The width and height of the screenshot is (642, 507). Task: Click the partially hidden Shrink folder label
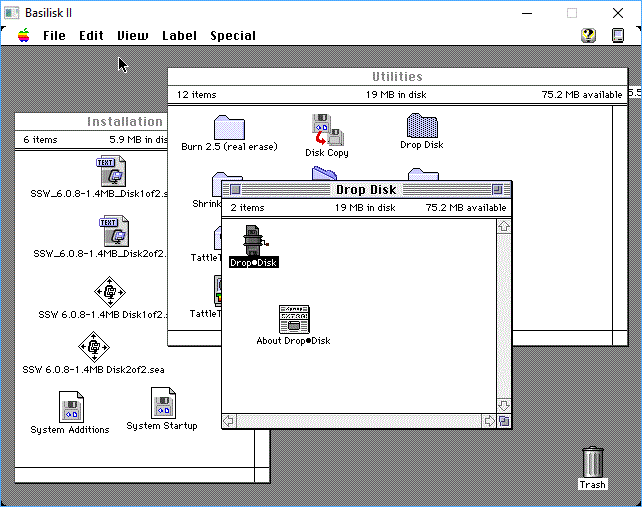click(207, 204)
